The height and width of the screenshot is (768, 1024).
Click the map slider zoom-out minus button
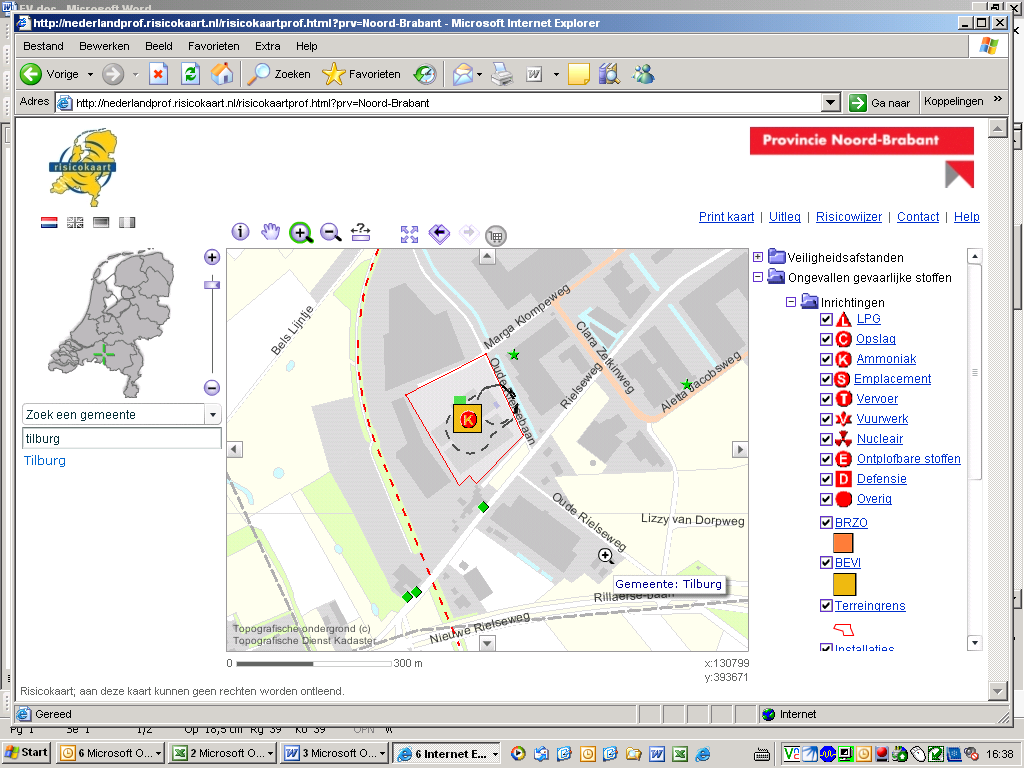coord(212,387)
